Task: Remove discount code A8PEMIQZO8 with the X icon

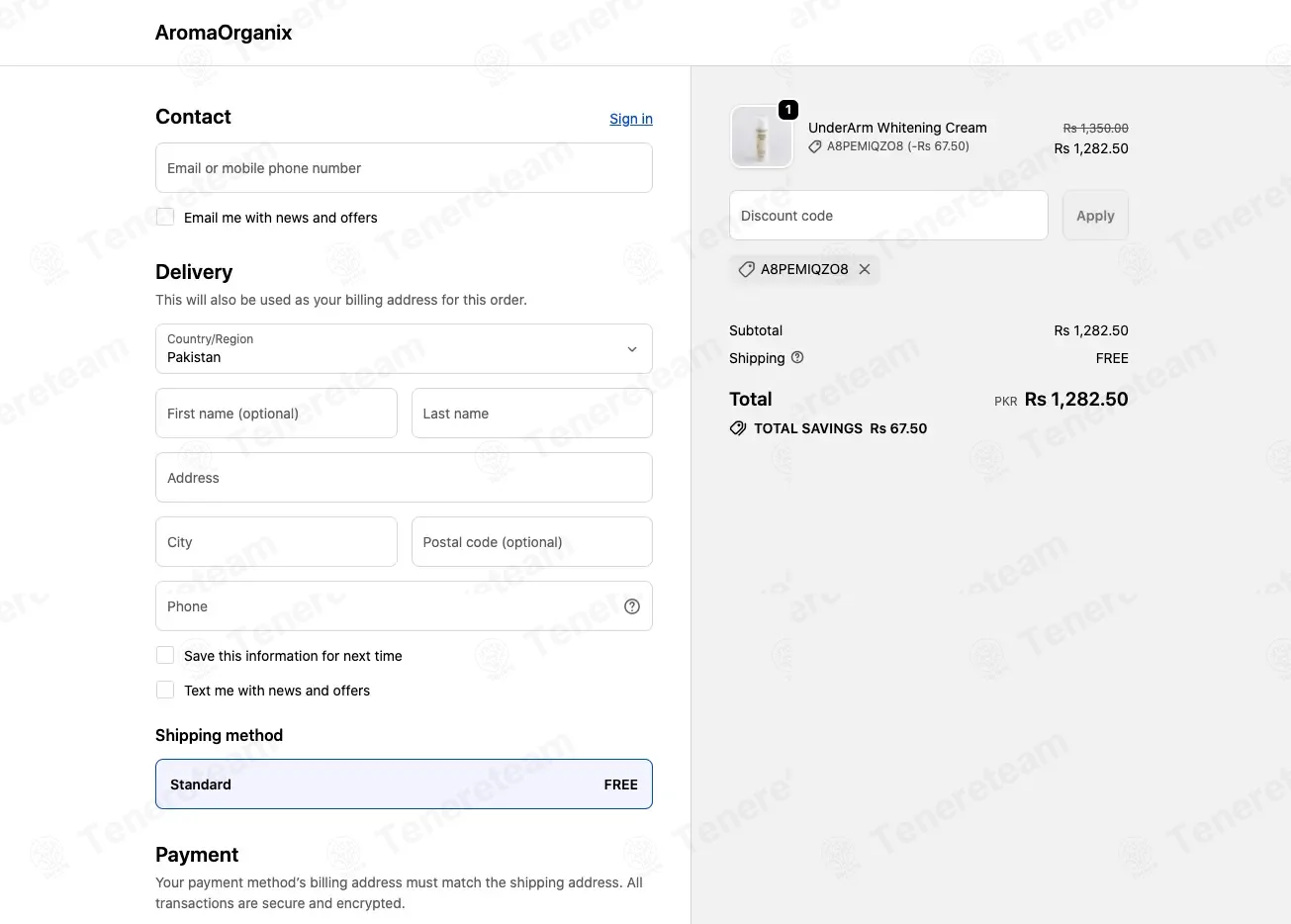Action: [865, 269]
